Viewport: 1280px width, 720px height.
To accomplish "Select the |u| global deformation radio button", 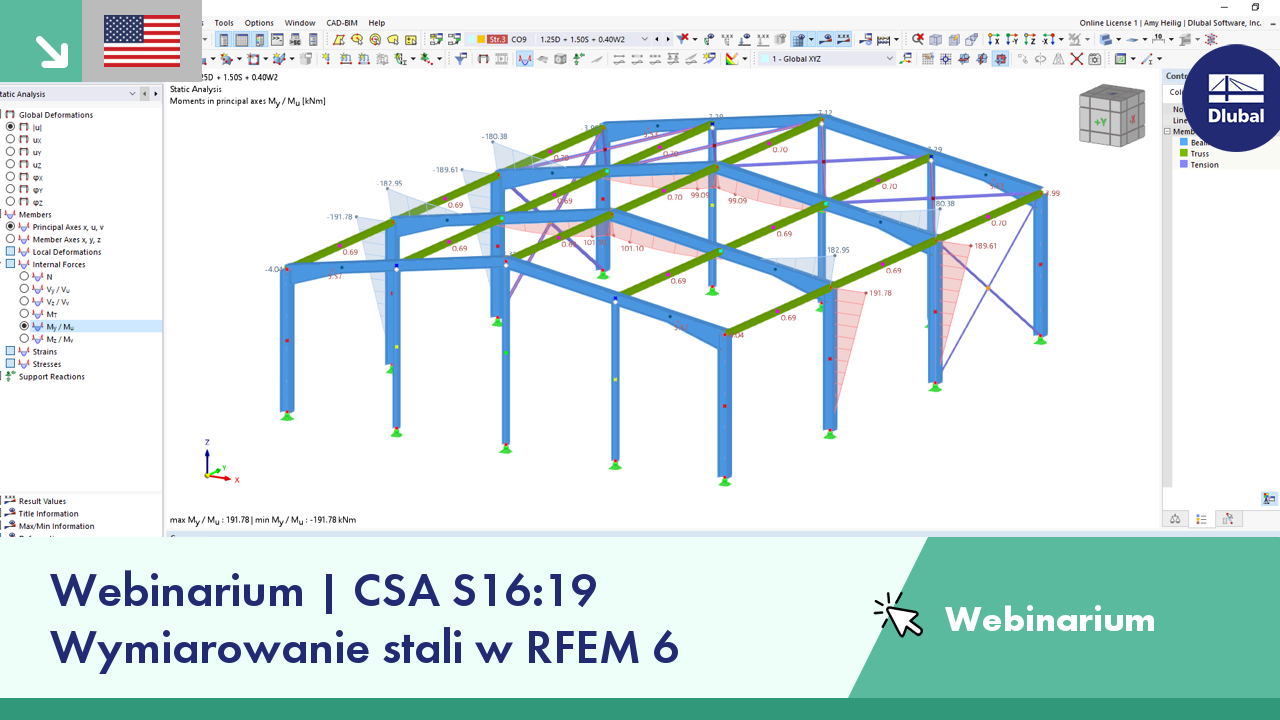I will tap(11, 127).
